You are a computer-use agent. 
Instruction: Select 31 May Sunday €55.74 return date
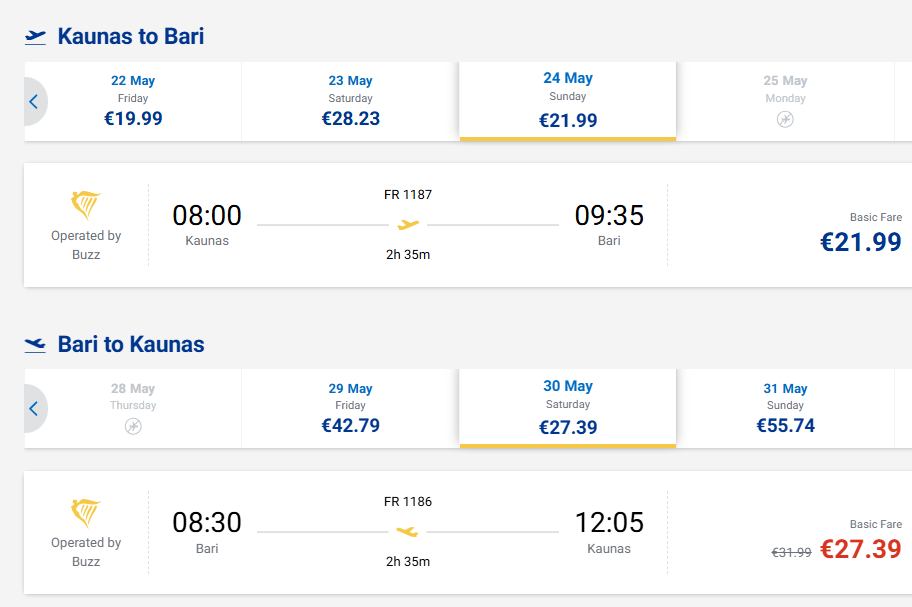click(785, 408)
